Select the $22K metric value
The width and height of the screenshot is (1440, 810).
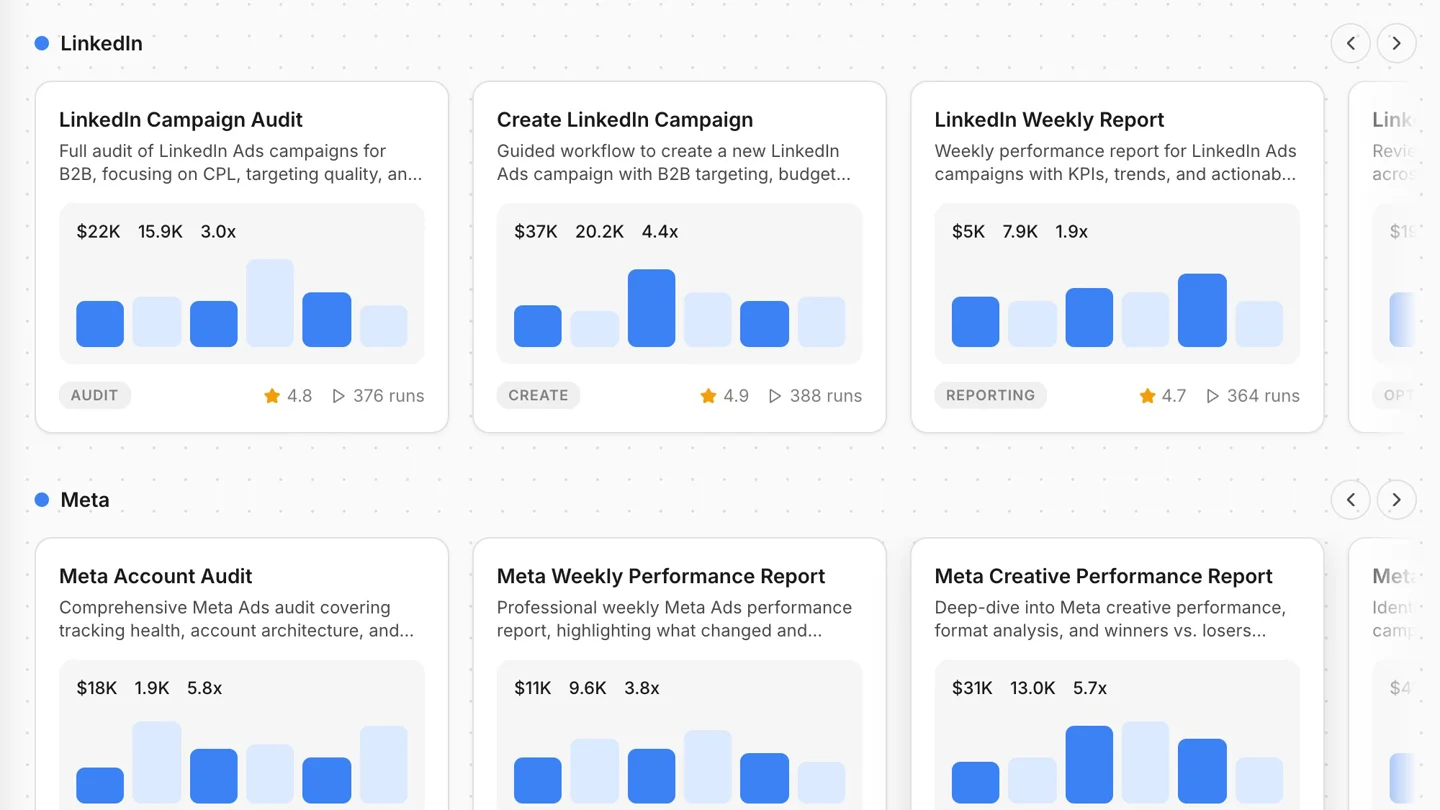(x=98, y=232)
